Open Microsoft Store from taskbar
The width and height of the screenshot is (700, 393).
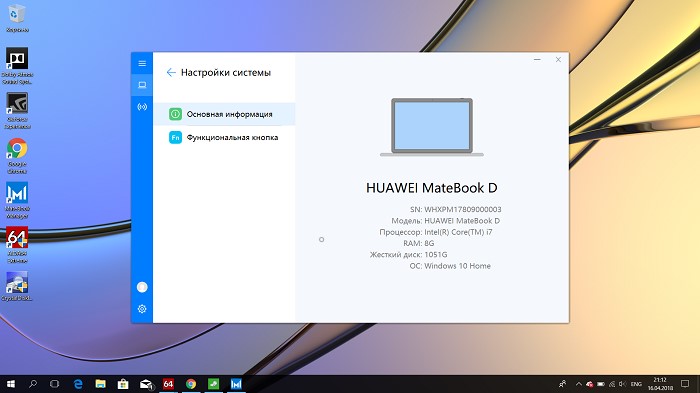point(123,384)
